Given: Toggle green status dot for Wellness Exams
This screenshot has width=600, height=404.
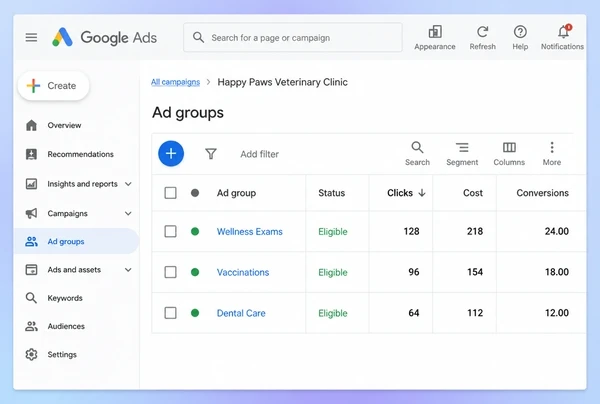Looking at the screenshot, I should pos(195,231).
